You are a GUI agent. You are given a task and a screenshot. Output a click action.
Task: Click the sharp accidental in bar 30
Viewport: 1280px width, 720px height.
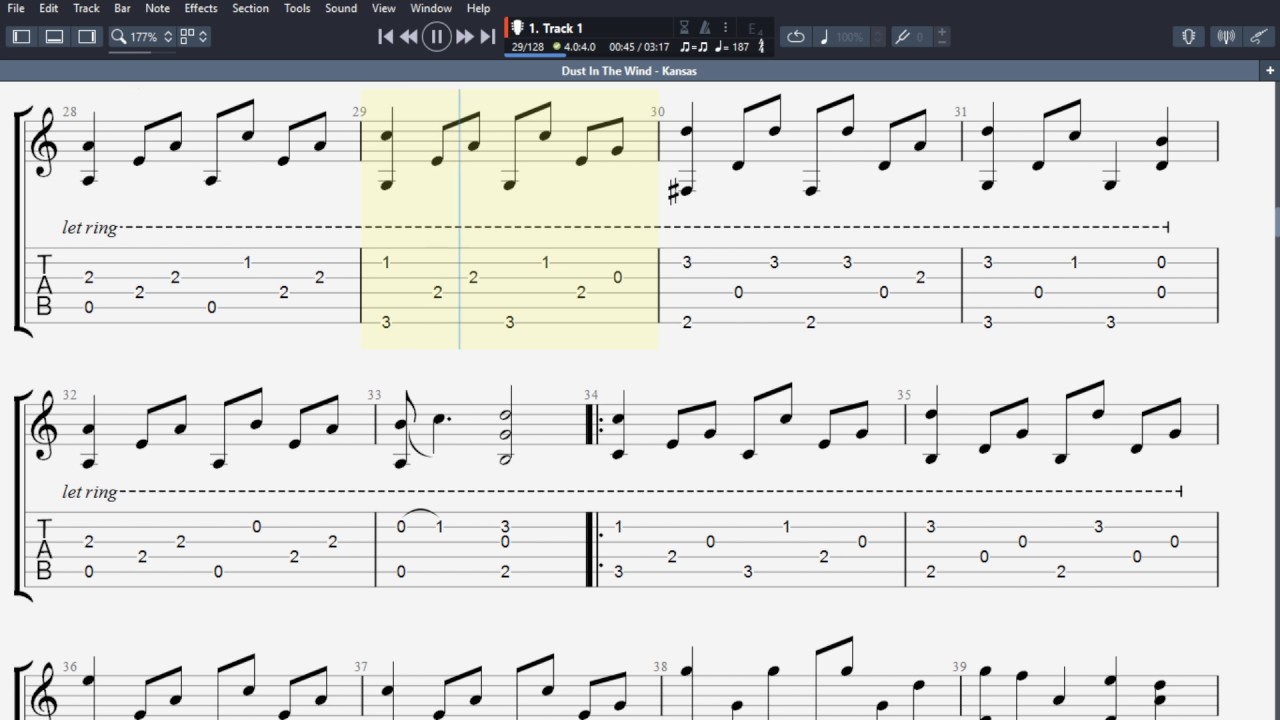[x=673, y=191]
